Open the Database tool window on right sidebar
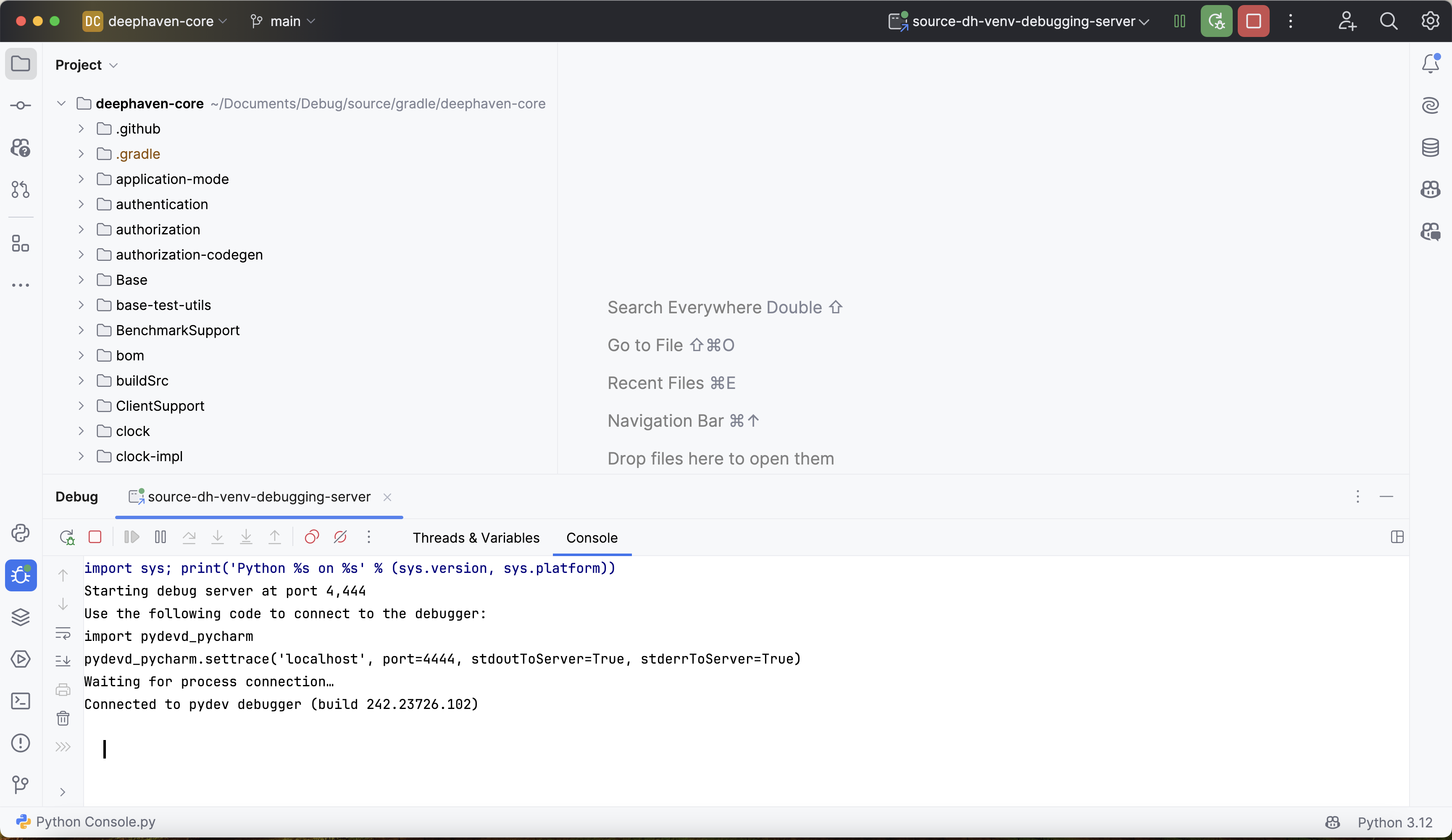1452x840 pixels. 1430,147
